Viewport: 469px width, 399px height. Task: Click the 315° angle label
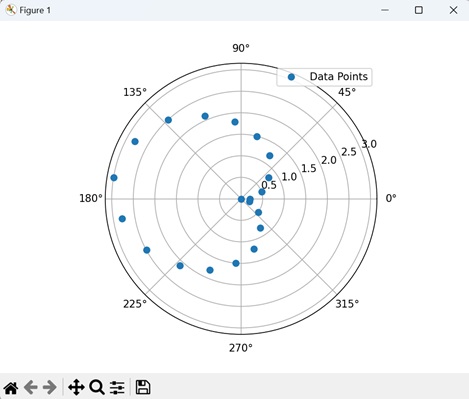tap(347, 304)
